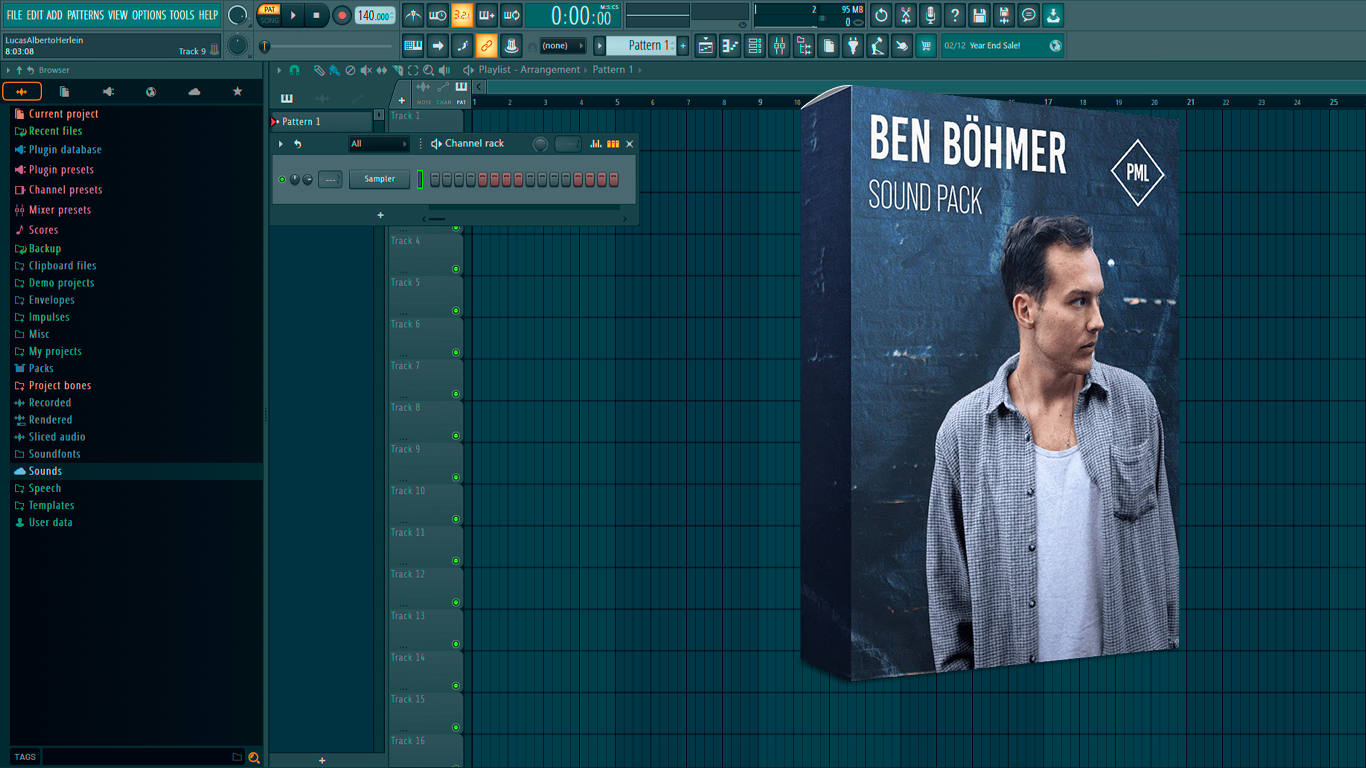This screenshot has width=1366, height=768.
Task: Open the piano roll view icon
Action: click(x=730, y=46)
